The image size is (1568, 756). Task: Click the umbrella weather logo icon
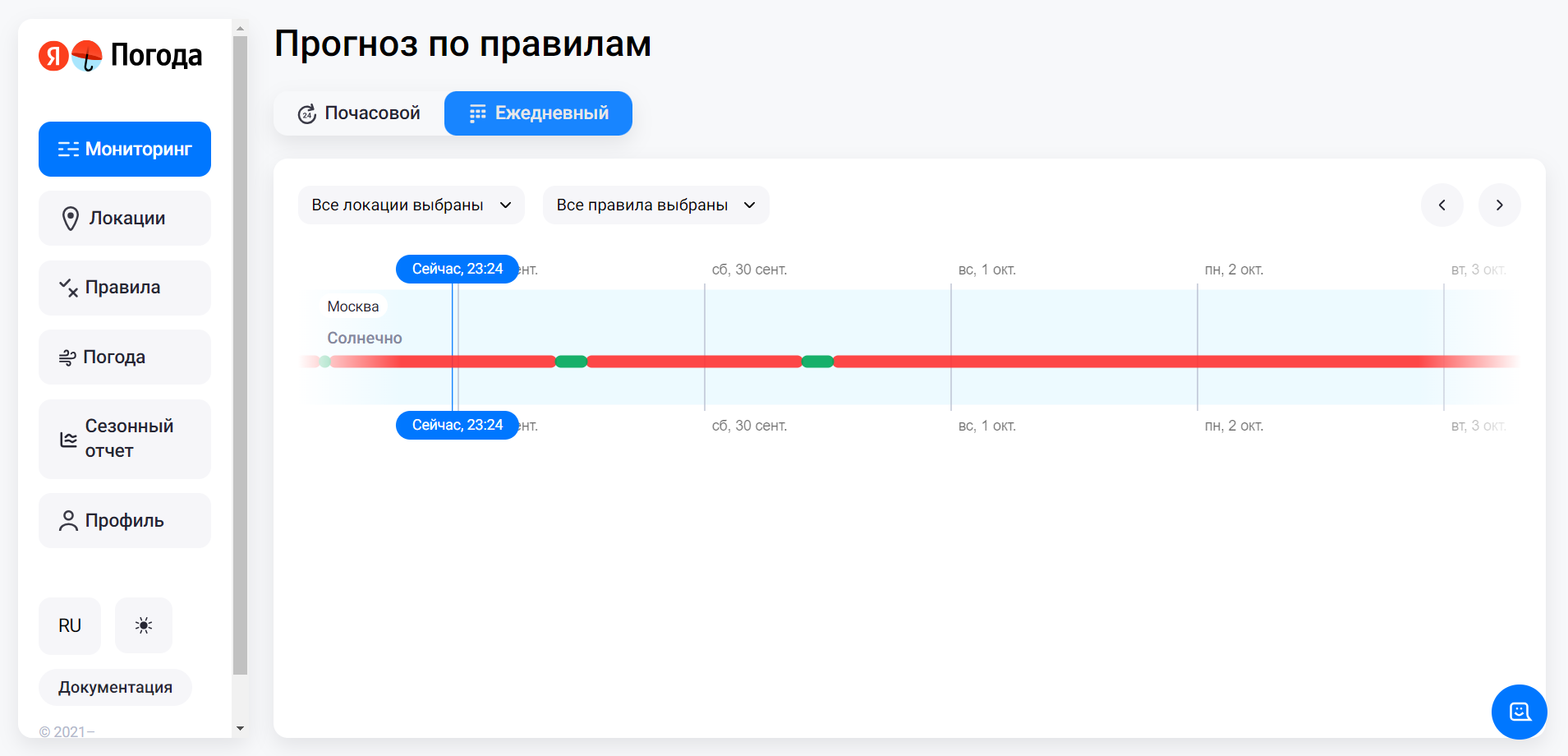point(86,56)
